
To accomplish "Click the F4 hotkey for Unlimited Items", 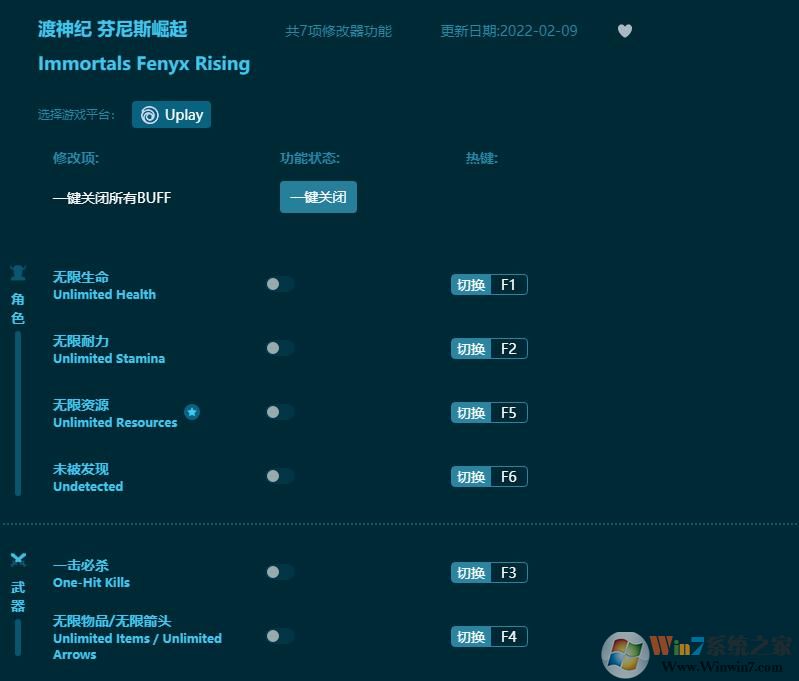I will pos(508,637).
